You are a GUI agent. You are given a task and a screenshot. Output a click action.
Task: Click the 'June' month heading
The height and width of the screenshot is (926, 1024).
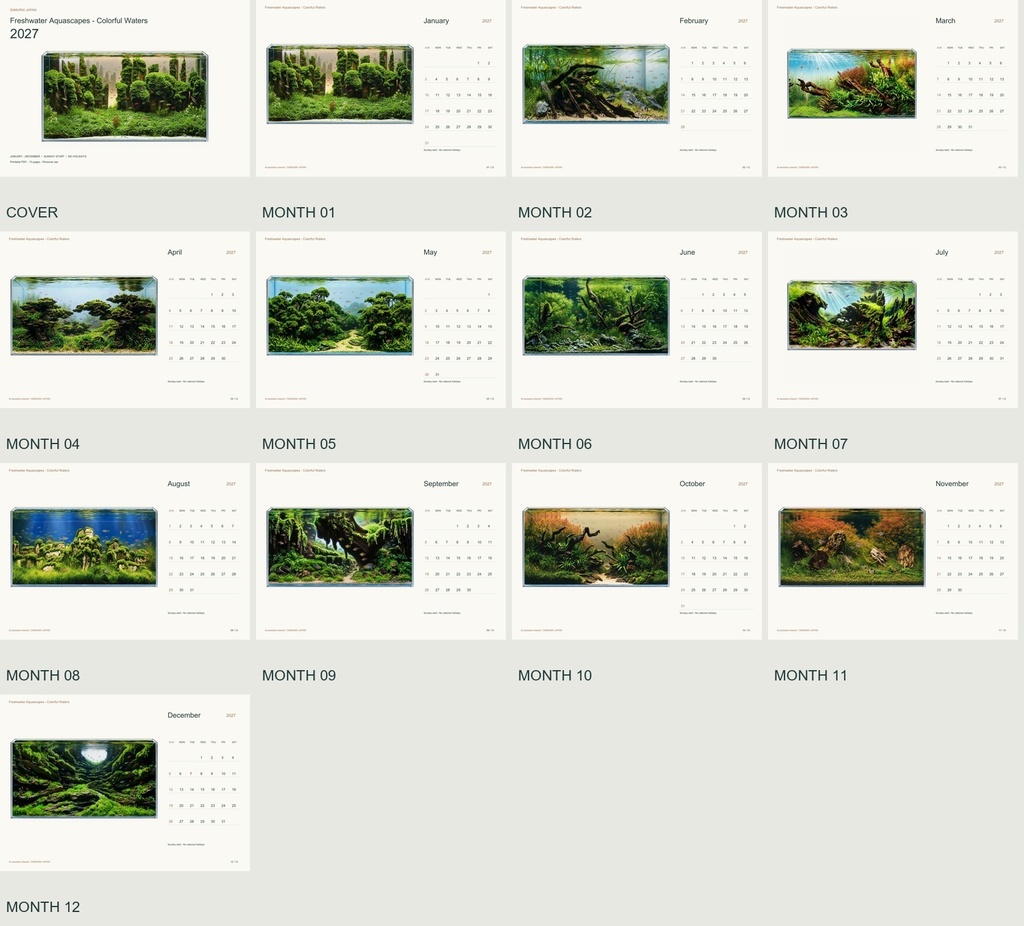687,252
